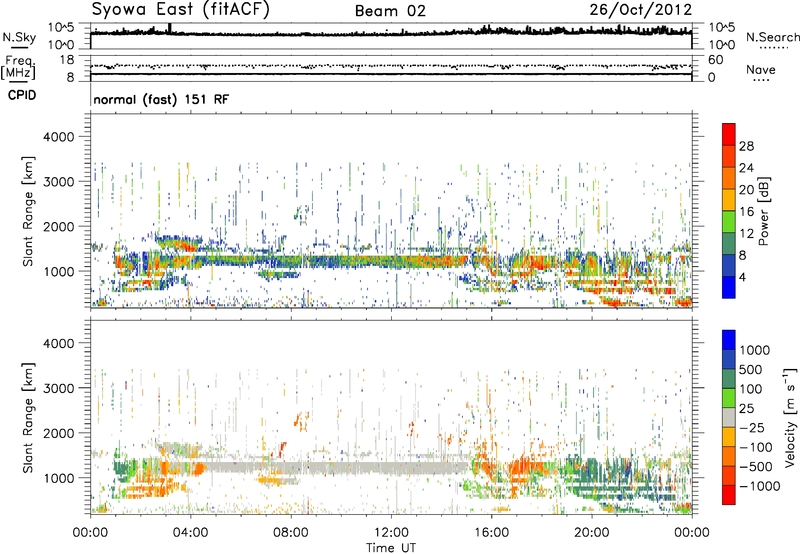
Task: Click the 'Velocity [m s-1]' colorbar title
Action: pos(790,418)
